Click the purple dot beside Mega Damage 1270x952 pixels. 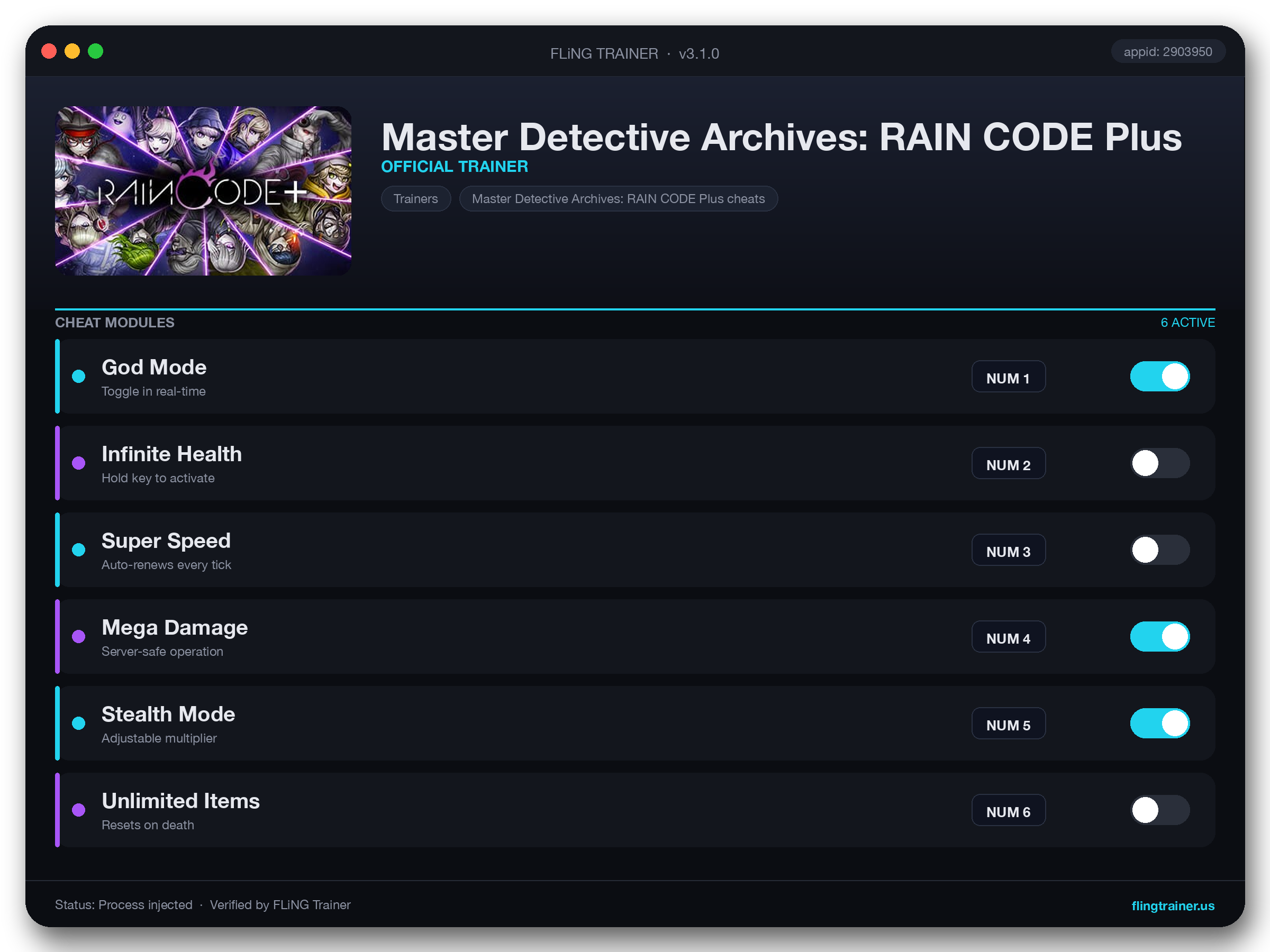79,636
